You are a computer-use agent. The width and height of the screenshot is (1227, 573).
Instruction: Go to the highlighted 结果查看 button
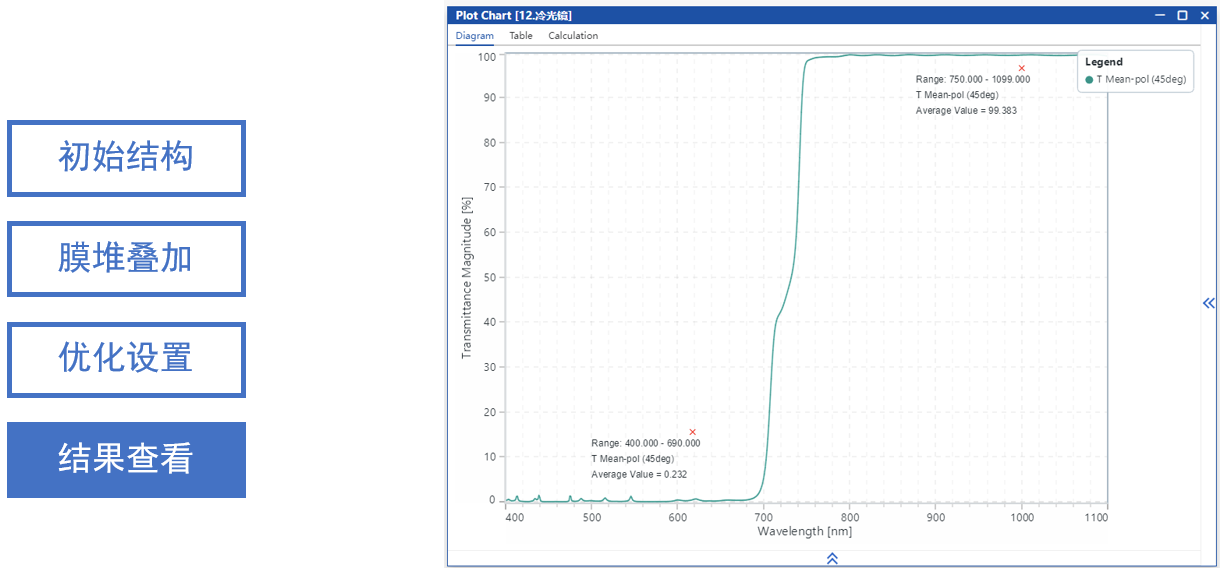tap(126, 460)
